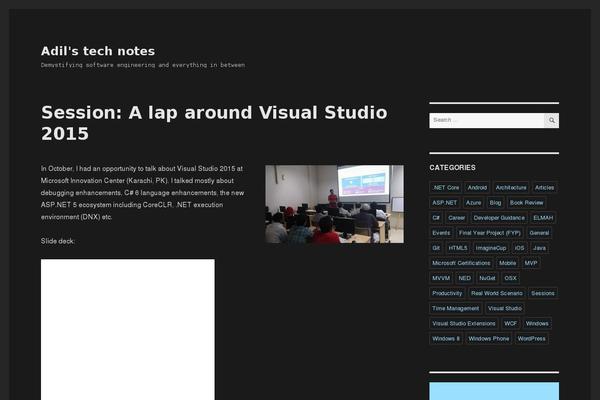This screenshot has height=400, width=600.
Task: Select the Articles category tag
Action: (545, 188)
